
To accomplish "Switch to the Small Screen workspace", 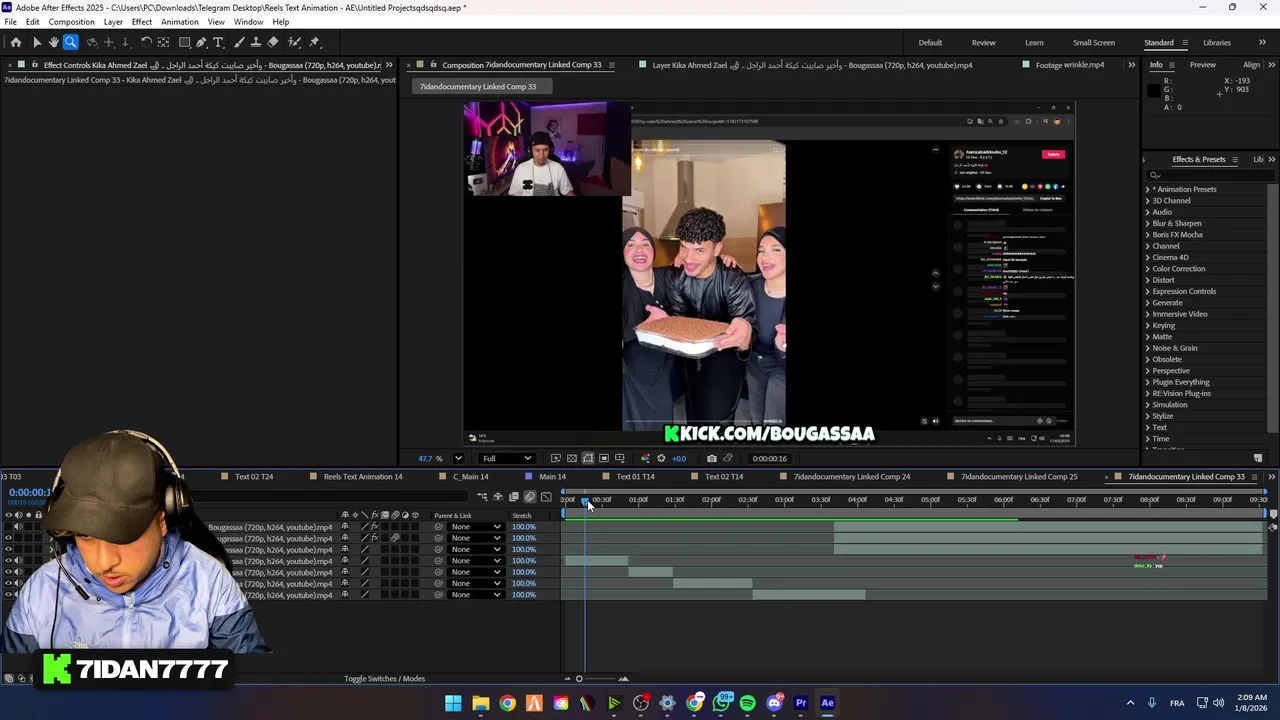I will pyautogui.click(x=1094, y=43).
